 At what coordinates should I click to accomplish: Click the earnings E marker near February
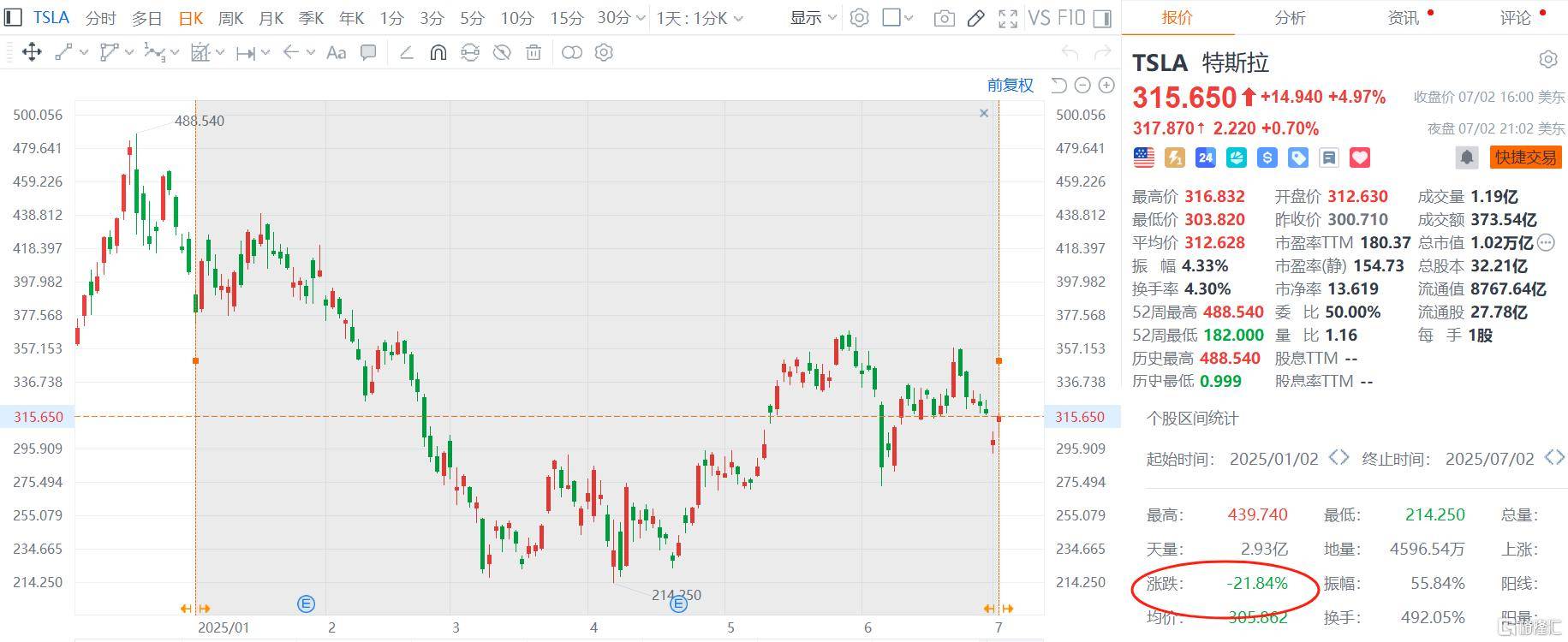(x=306, y=604)
